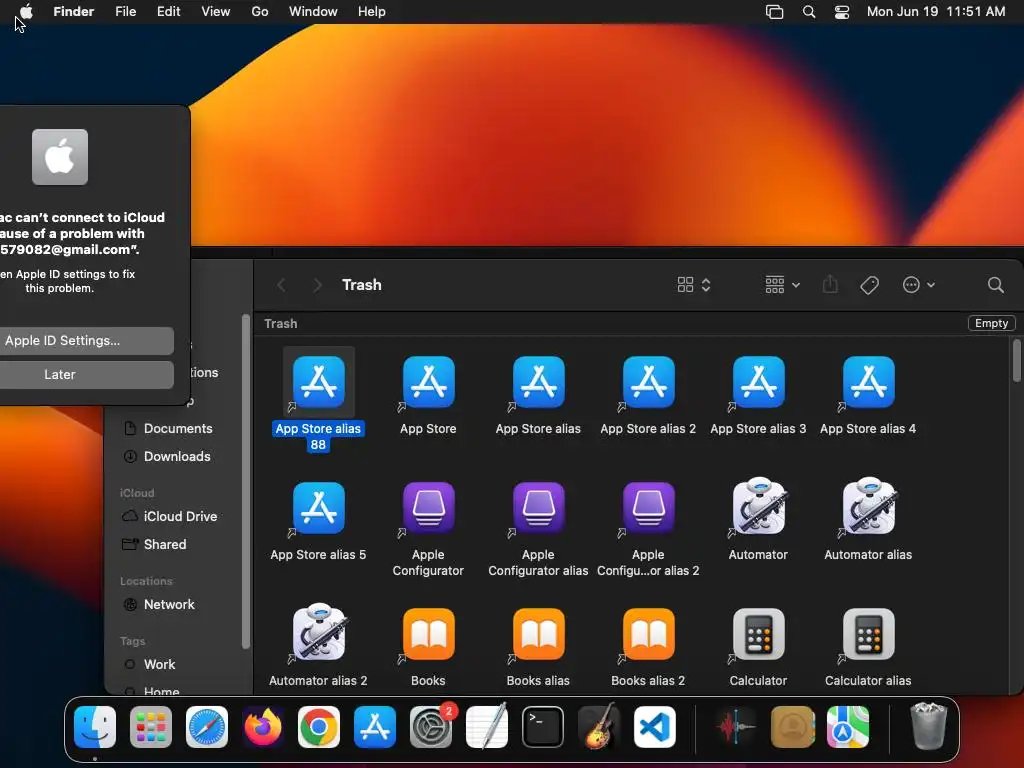Image resolution: width=1024 pixels, height=768 pixels.
Task: Open Safari from the Dock
Action: 207,727
